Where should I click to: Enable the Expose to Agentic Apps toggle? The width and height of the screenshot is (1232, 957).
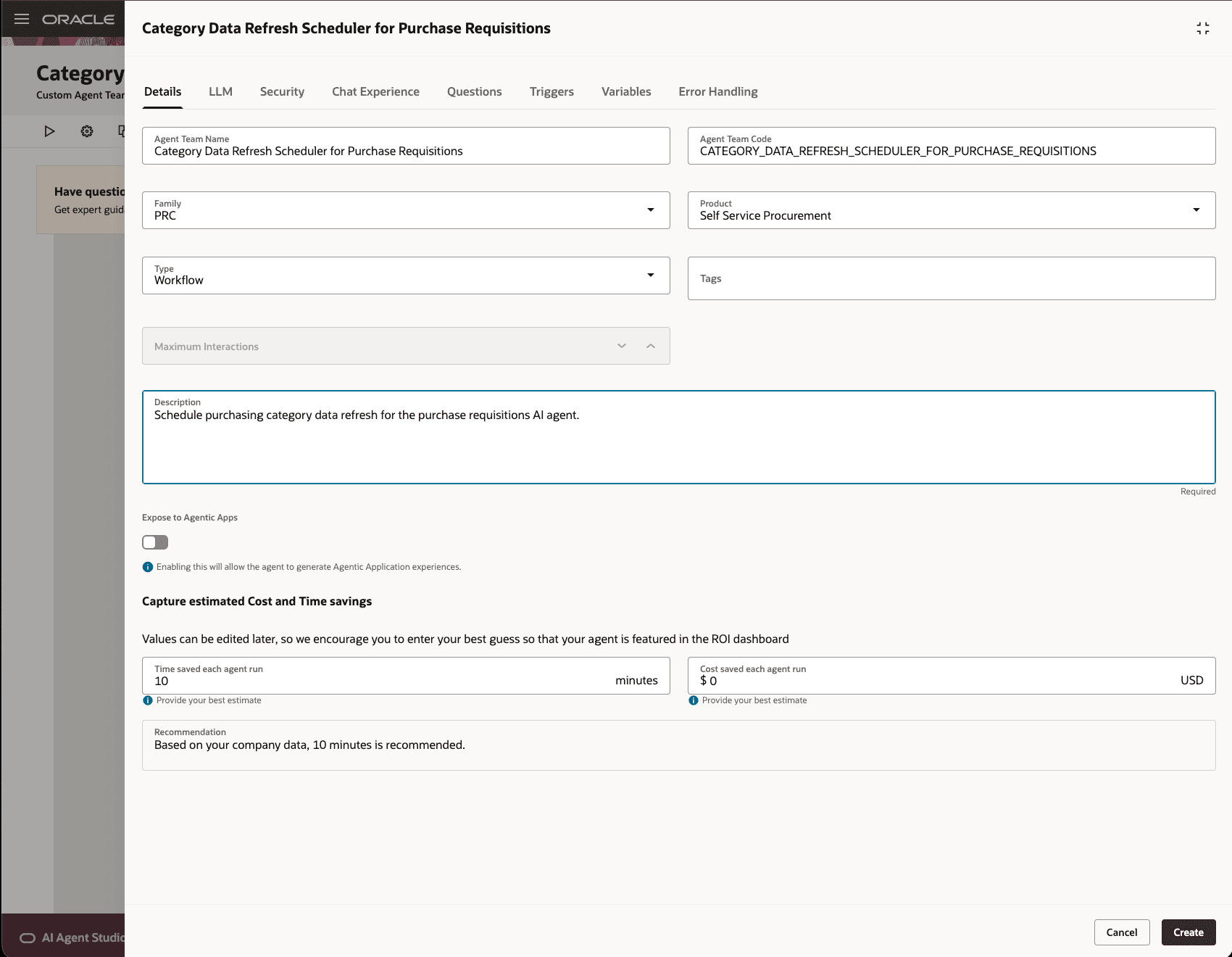[x=154, y=542]
